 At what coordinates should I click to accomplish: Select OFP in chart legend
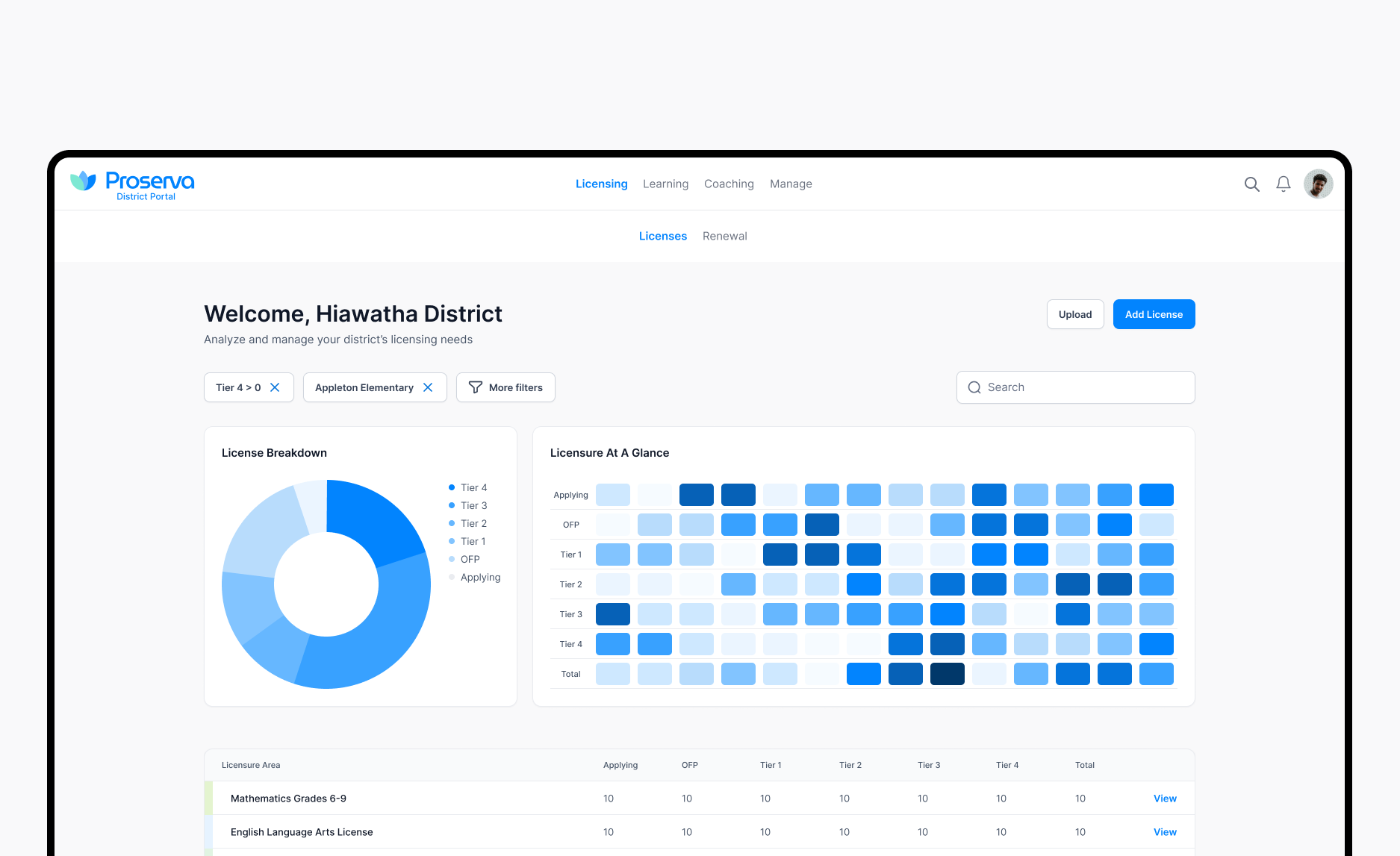464,559
